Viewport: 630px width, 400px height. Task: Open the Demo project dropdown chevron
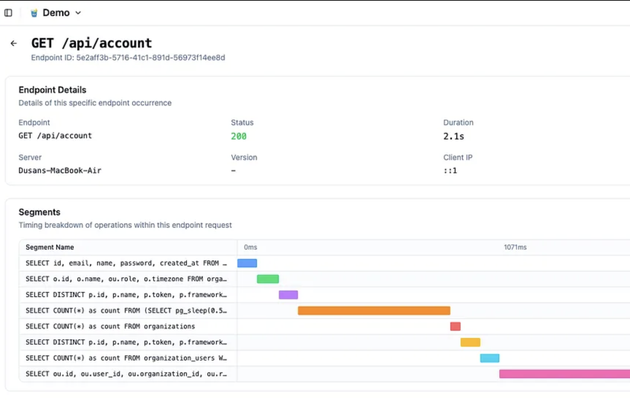(x=78, y=13)
